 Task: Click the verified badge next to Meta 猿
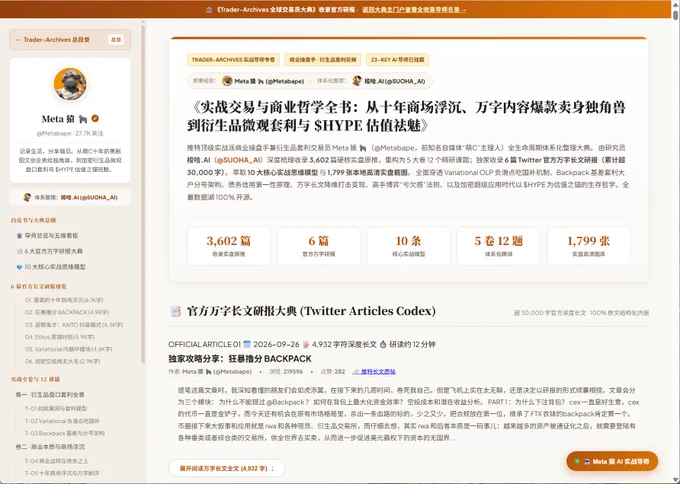click(95, 118)
